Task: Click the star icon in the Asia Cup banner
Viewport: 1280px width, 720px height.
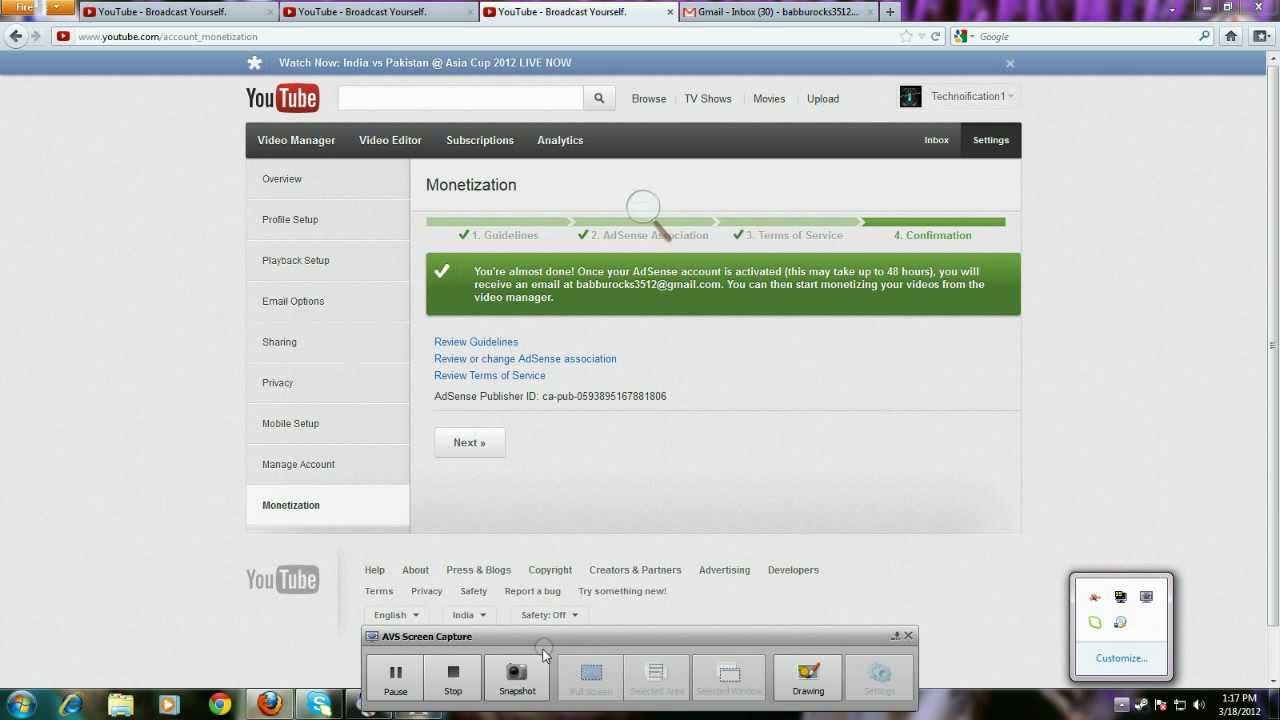Action: tap(255, 63)
